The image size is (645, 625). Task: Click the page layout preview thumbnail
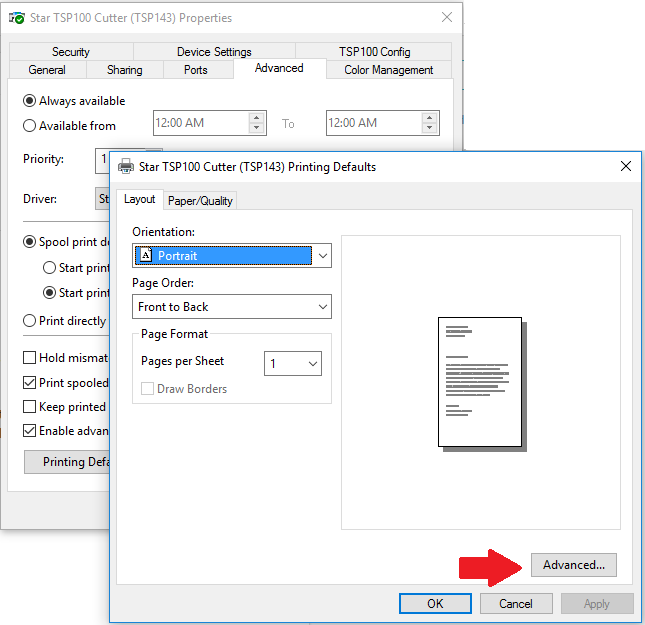pos(482,384)
